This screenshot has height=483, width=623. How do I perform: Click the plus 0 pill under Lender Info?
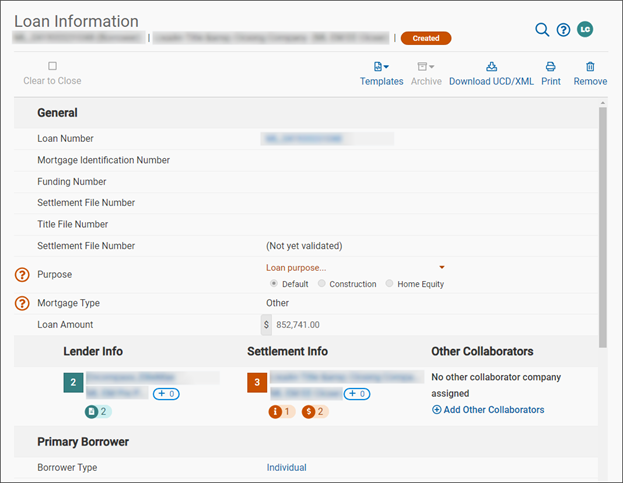click(166, 394)
